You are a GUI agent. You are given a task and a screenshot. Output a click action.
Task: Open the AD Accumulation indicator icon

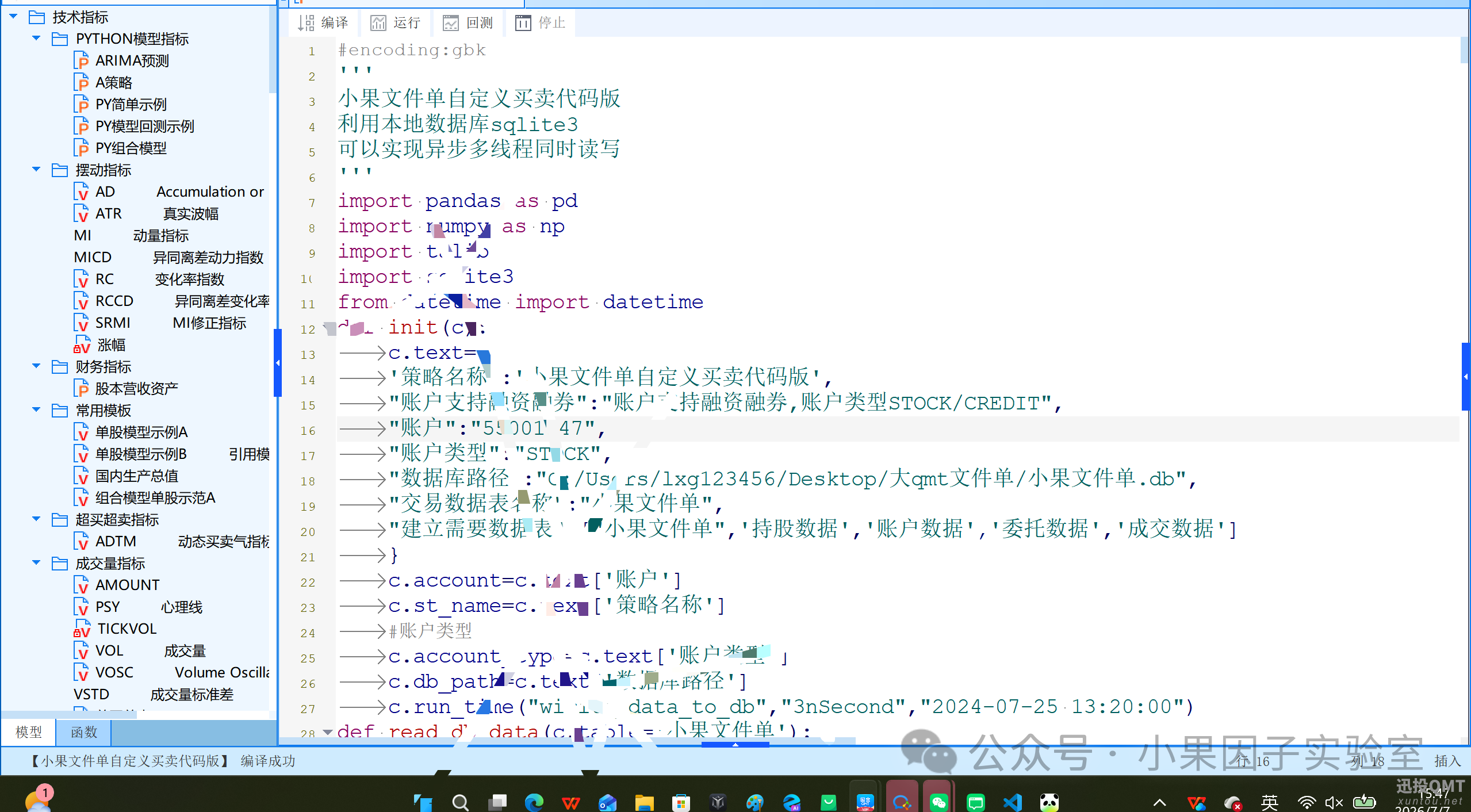[82, 191]
